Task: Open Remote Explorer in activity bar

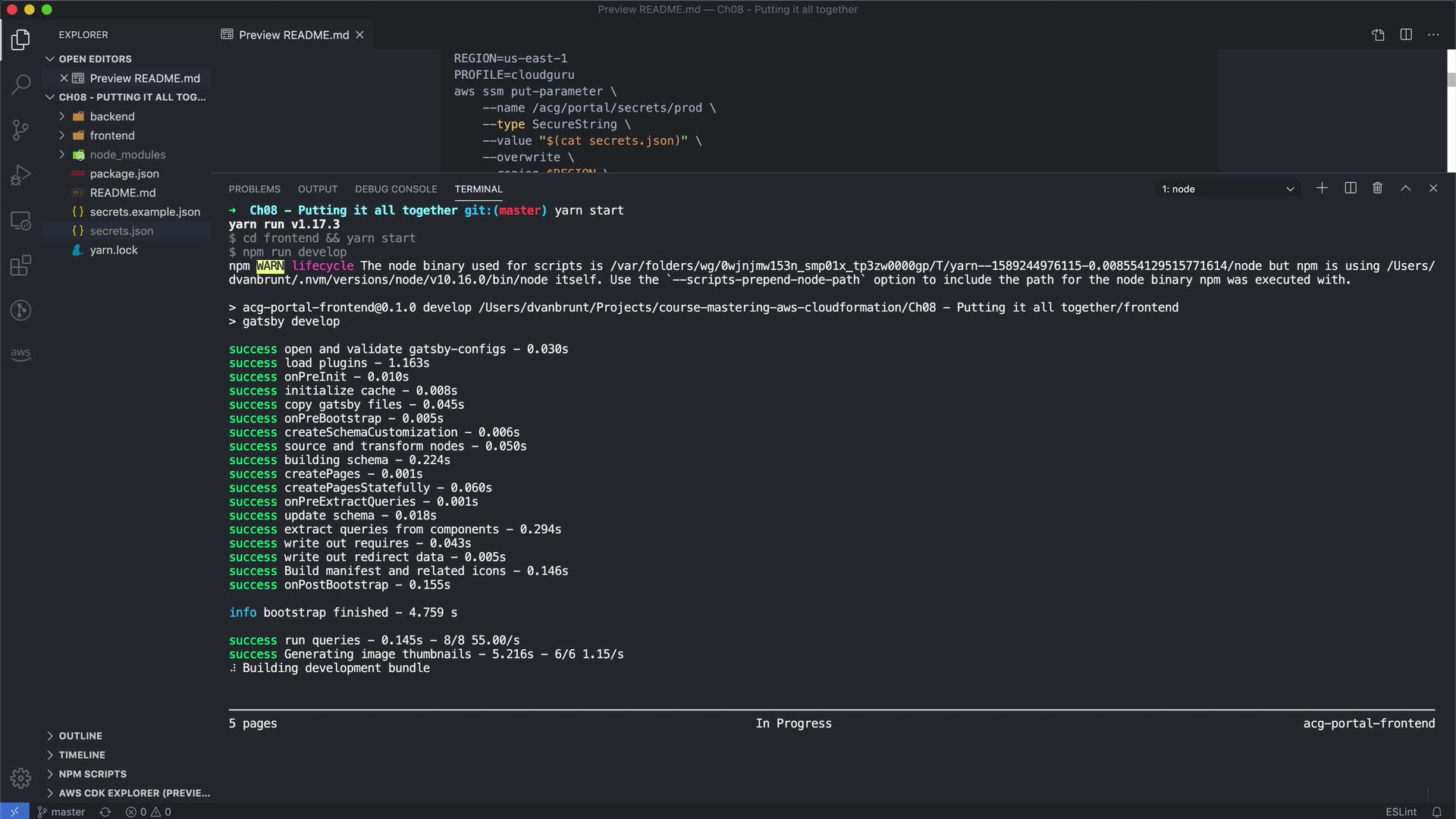Action: (20, 221)
